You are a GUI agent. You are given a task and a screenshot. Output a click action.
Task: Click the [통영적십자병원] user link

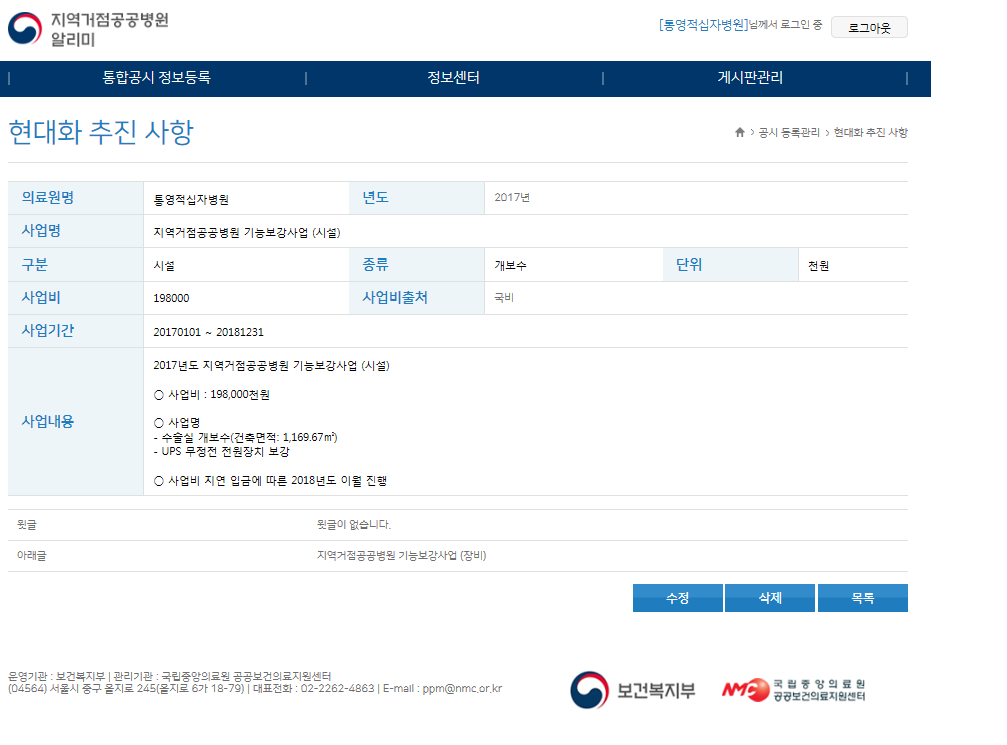pyautogui.click(x=703, y=25)
